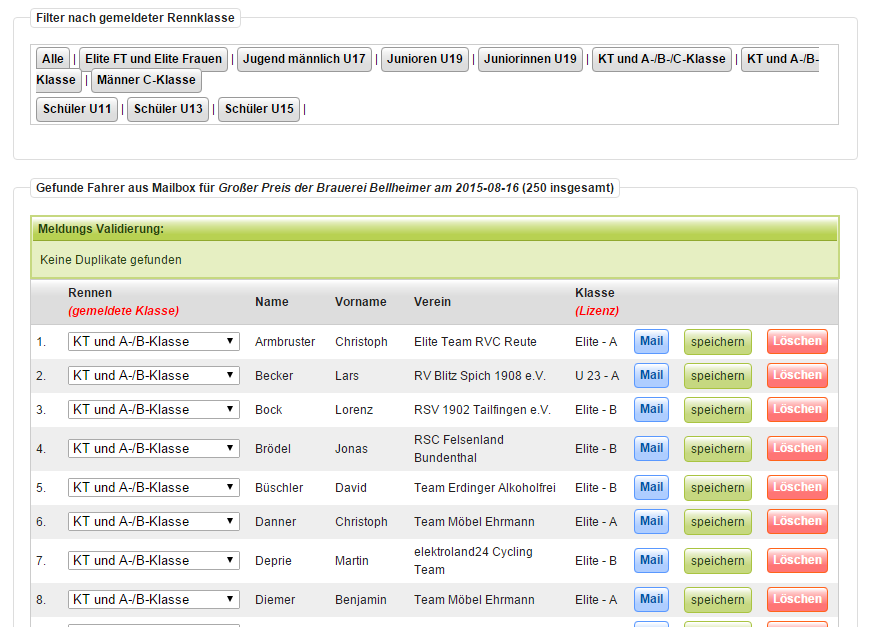Viewport: 873px width, 627px height.
Task: Filter by Jugend männlich U17 class
Action: pyautogui.click(x=304, y=59)
